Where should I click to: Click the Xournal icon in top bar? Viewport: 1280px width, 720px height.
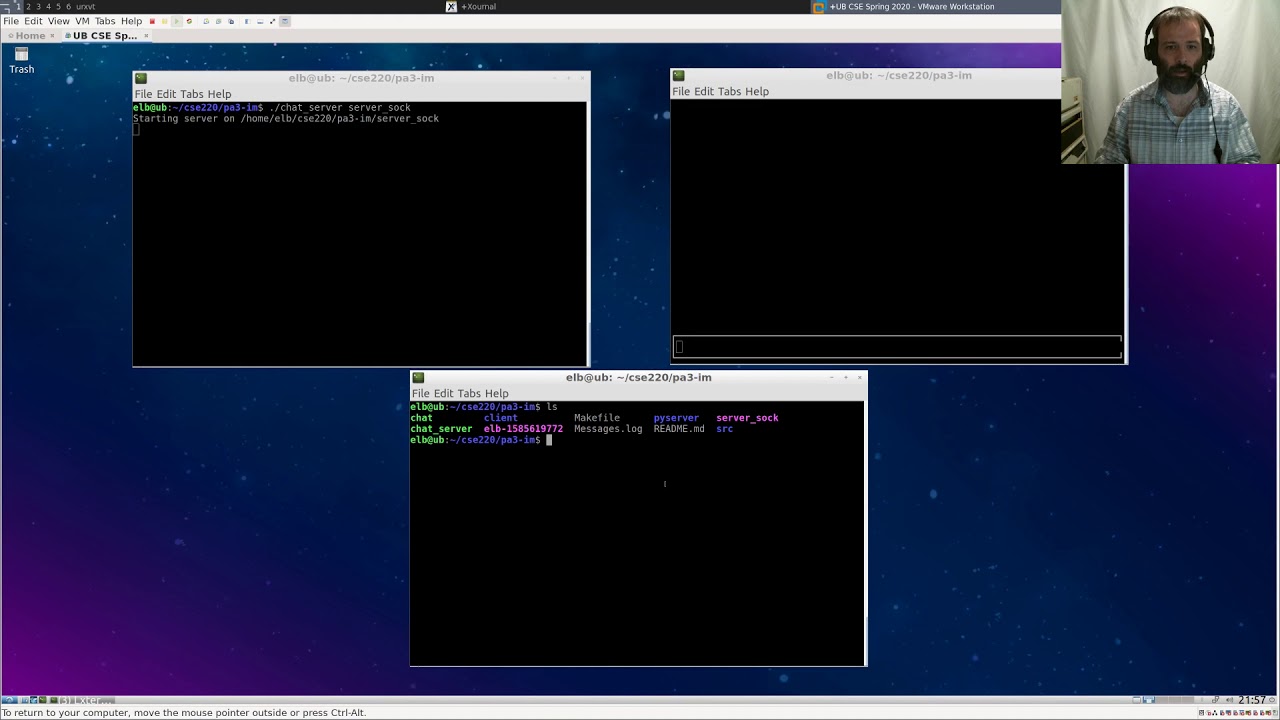tap(451, 6)
